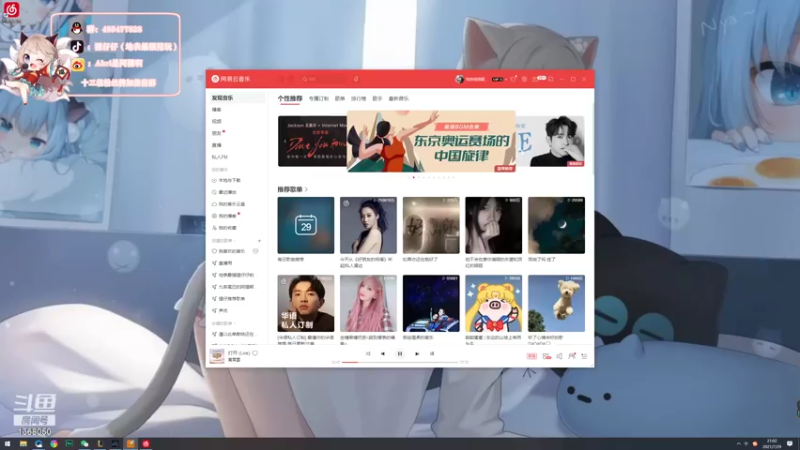This screenshot has width=800, height=450.
Task: Open the crescent moon night playlist card
Action: point(556,225)
